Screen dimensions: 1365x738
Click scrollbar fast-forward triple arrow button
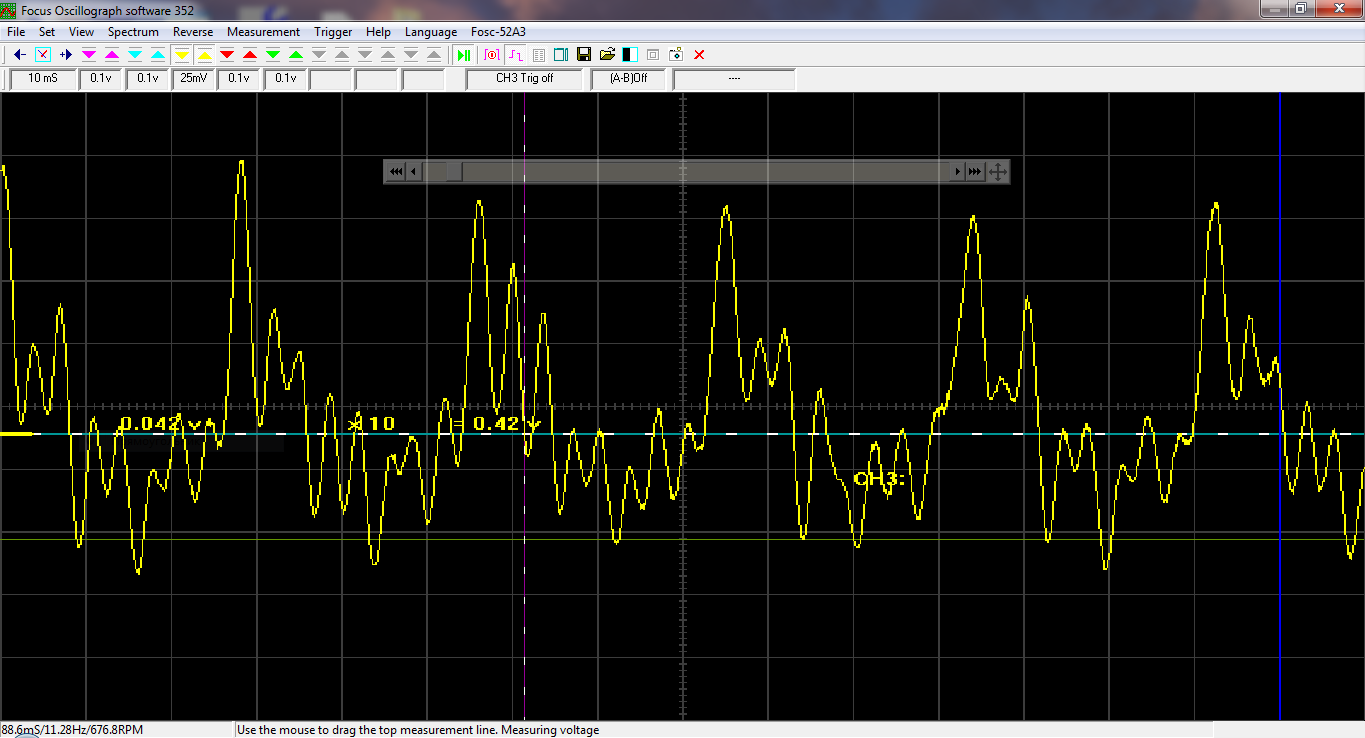click(x=975, y=172)
